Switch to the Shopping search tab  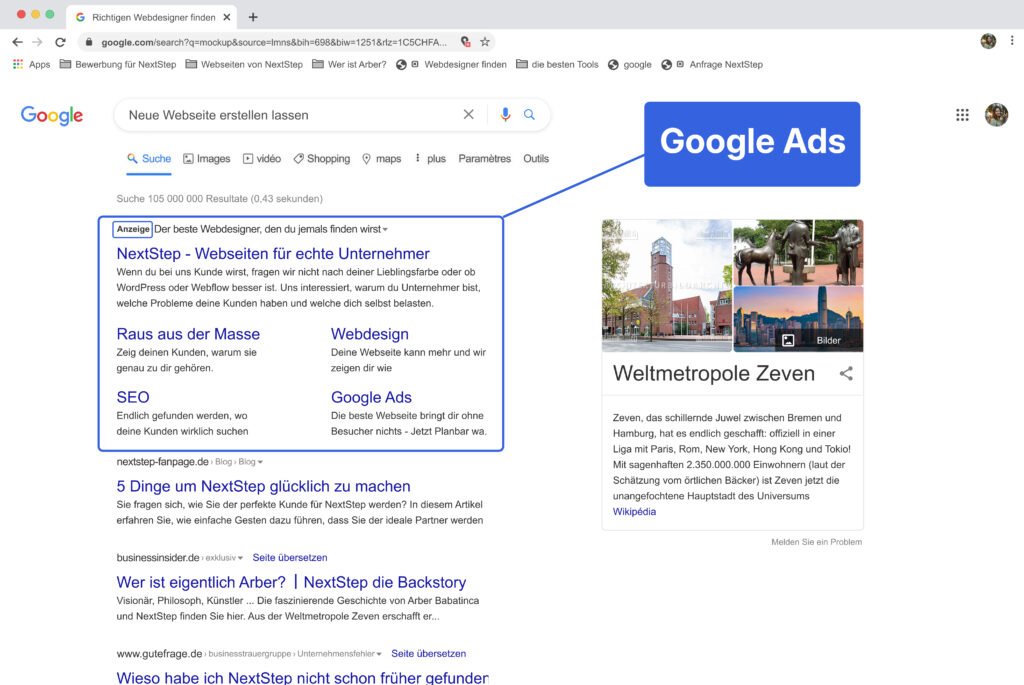(321, 159)
